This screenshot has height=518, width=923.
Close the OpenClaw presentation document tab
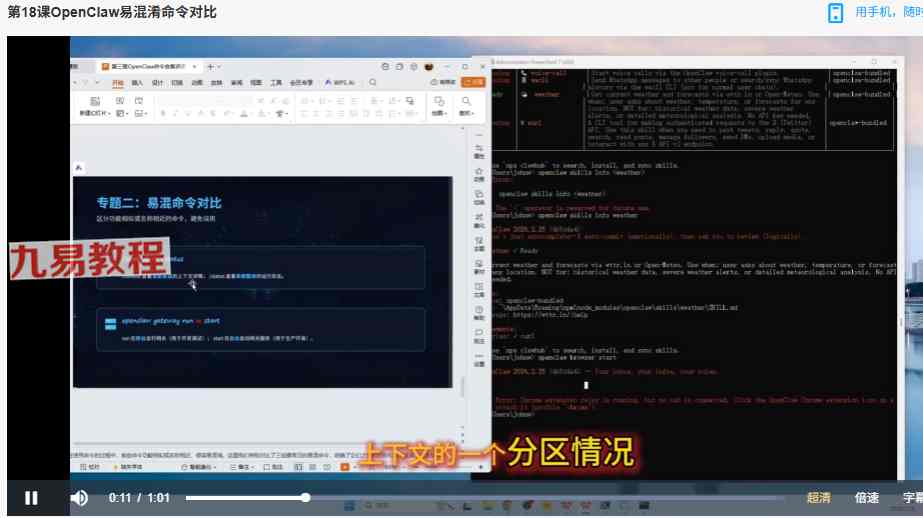pyautogui.click(x=196, y=66)
